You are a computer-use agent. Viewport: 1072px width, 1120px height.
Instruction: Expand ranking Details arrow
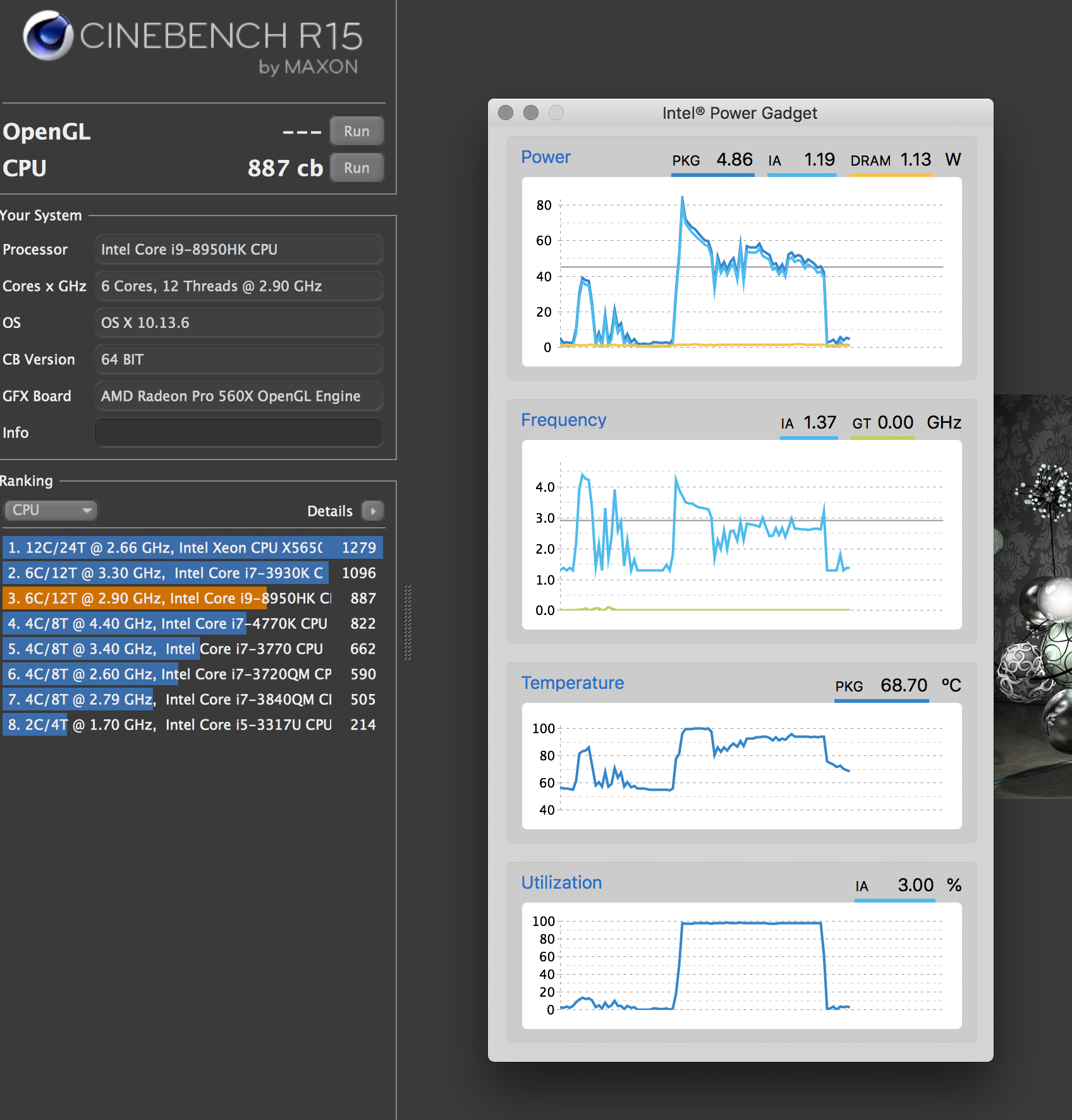[373, 511]
